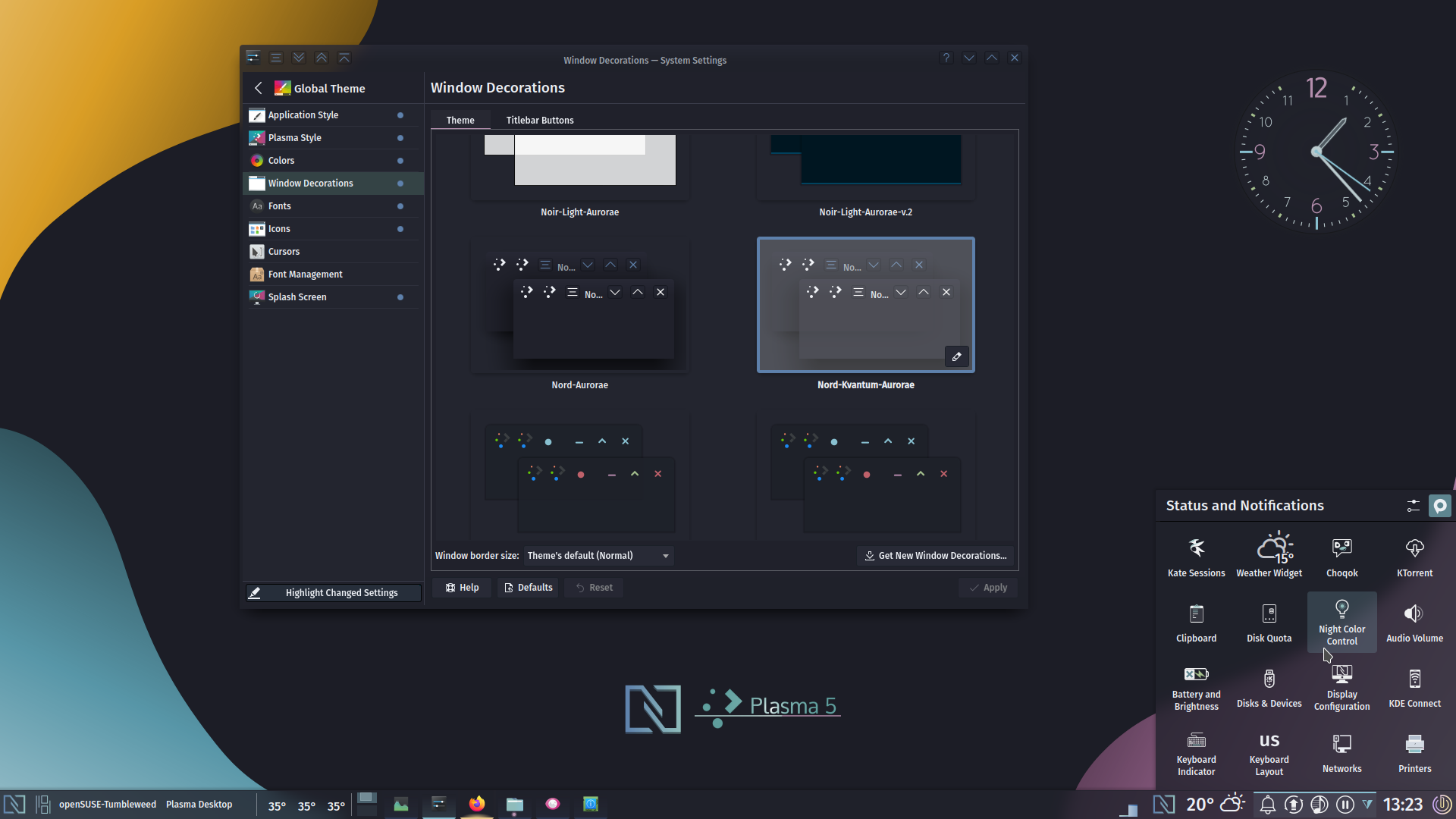Open the Weather Widget in the tray popup

pyautogui.click(x=1269, y=557)
